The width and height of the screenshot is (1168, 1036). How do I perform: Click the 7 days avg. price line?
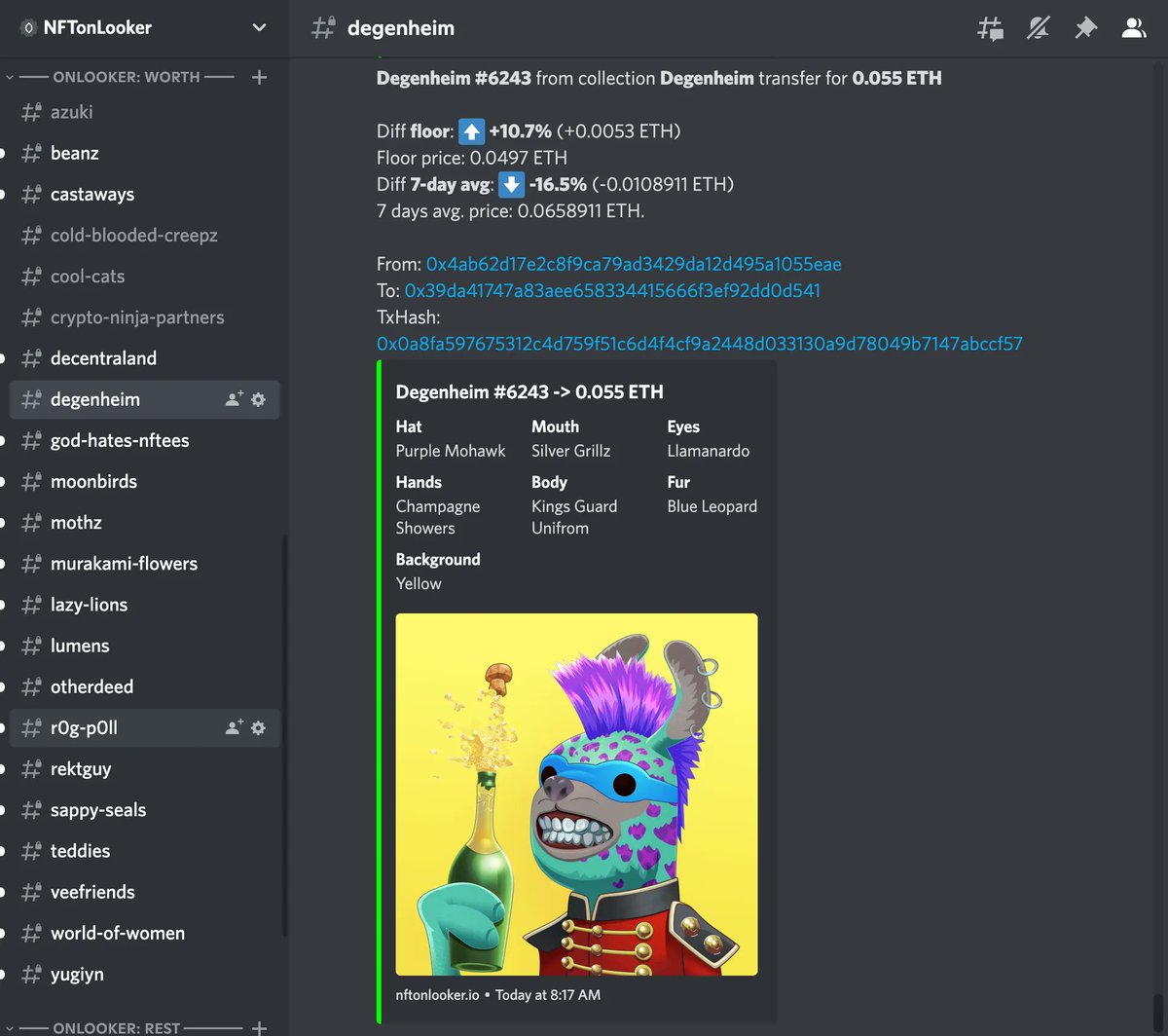(511, 210)
